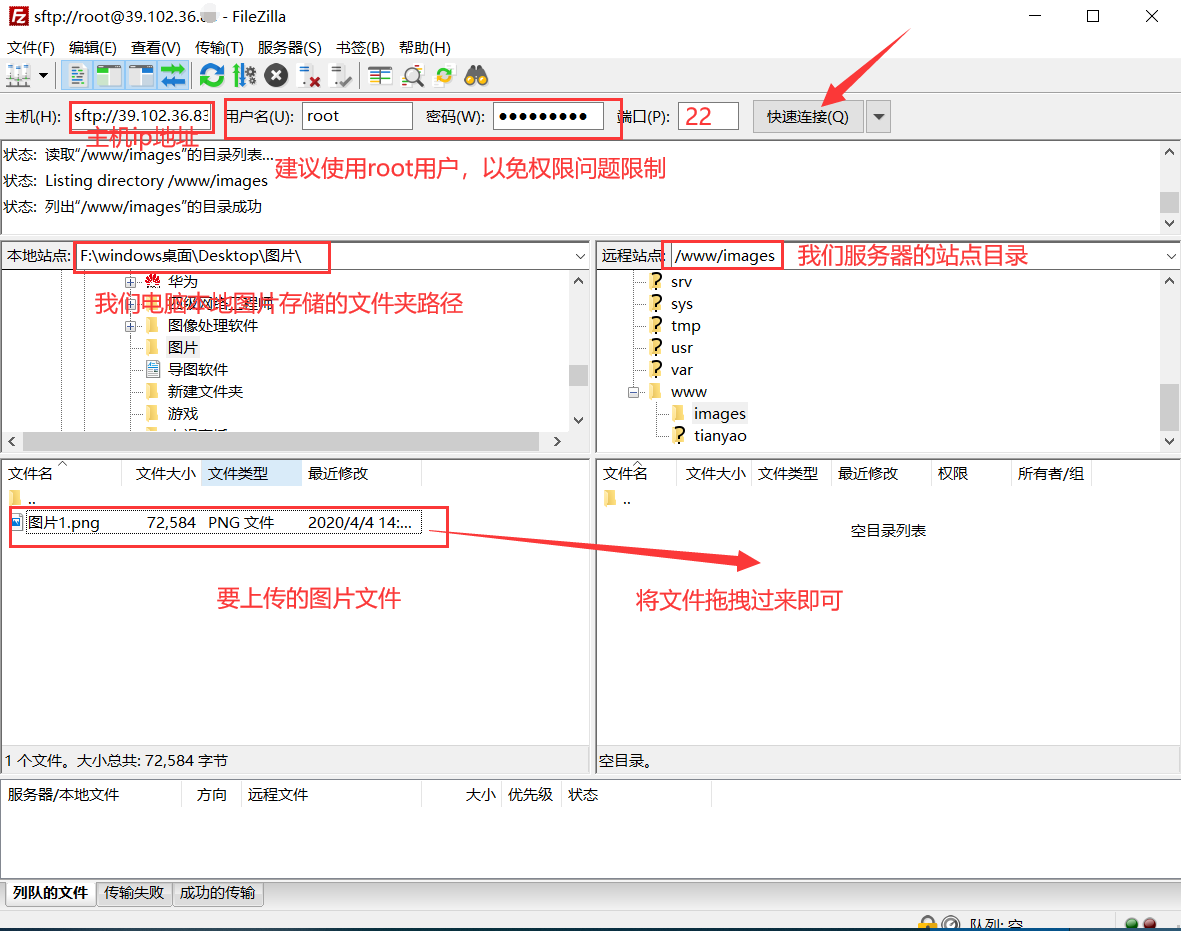Toggle processing of the transfer queue
Viewport: 1181px width, 931px height.
pos(244,75)
